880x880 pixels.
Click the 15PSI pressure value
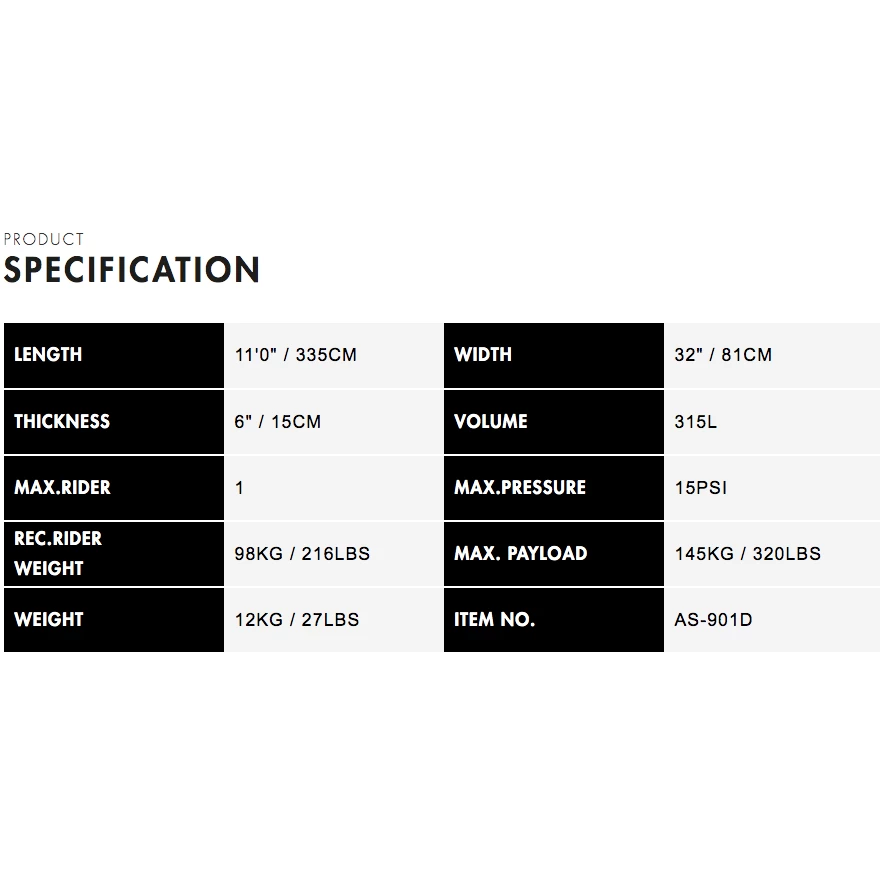tap(701, 487)
